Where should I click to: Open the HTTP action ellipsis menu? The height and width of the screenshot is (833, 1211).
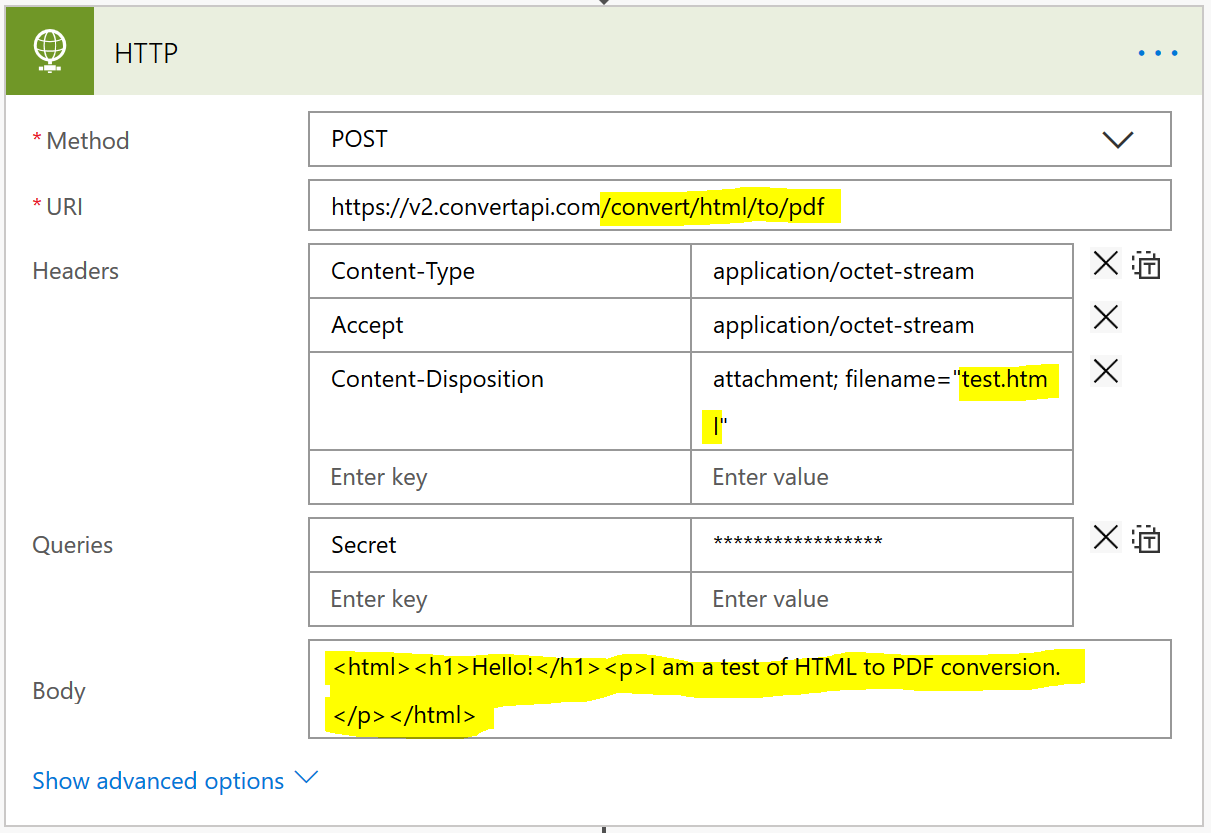click(x=1157, y=53)
